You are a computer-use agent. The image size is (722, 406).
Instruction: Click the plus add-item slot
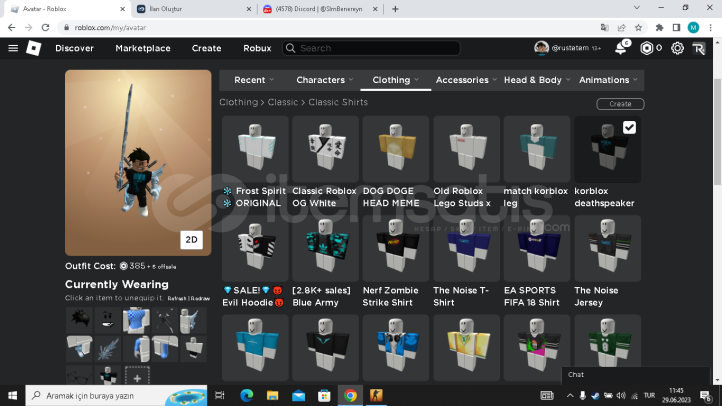(137, 377)
